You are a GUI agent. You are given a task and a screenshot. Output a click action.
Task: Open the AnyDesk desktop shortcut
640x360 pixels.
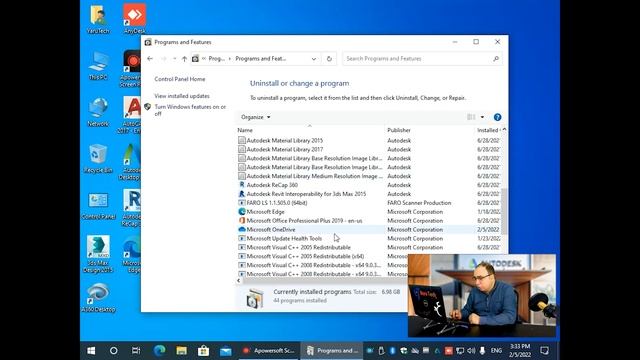(134, 19)
